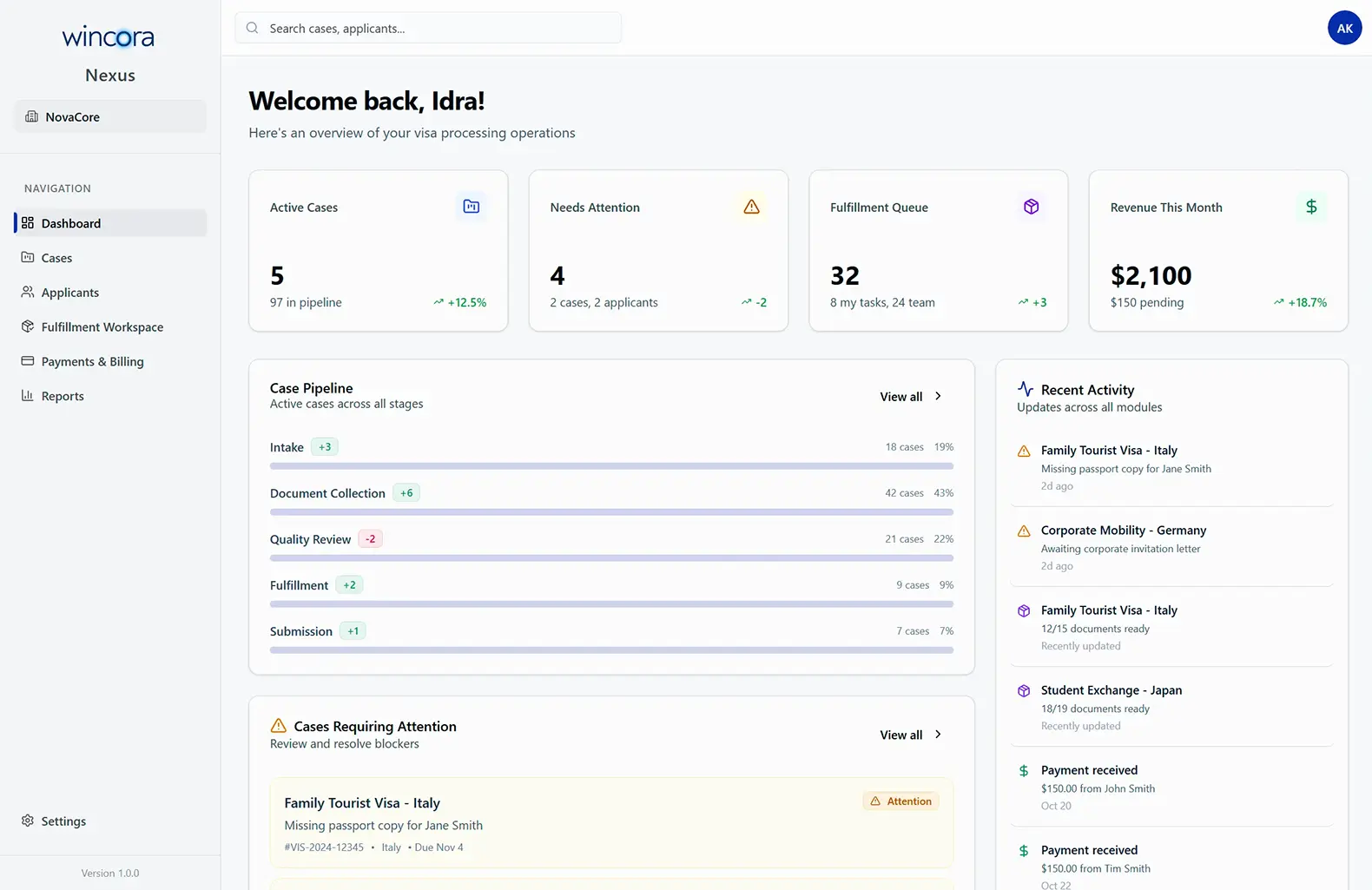Click the Recent Activity pulse icon
This screenshot has height=890, width=1372.
click(1026, 389)
